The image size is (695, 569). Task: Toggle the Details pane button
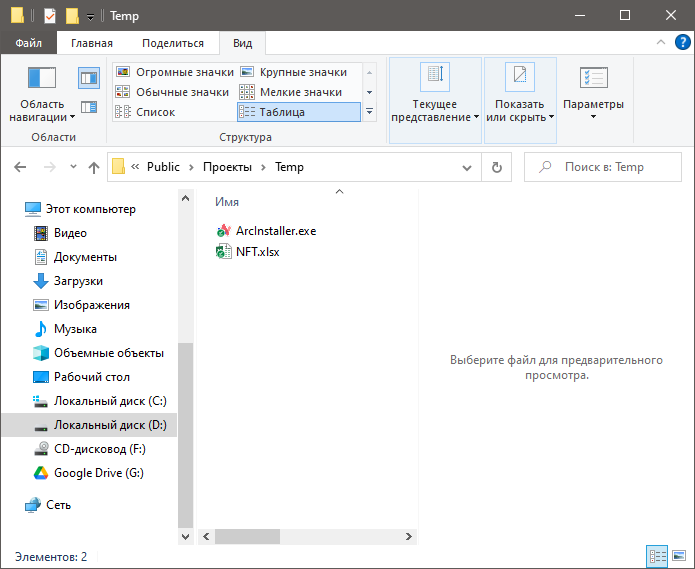click(89, 107)
